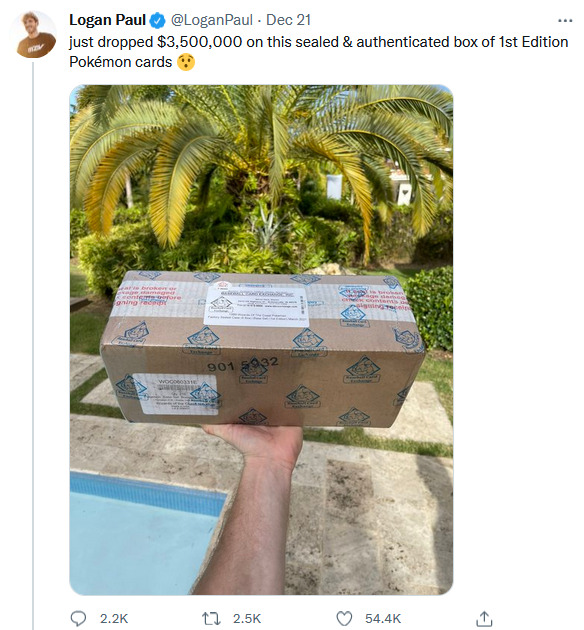Click the blue verified badge
This screenshot has height=630, width=584.
[157, 20]
